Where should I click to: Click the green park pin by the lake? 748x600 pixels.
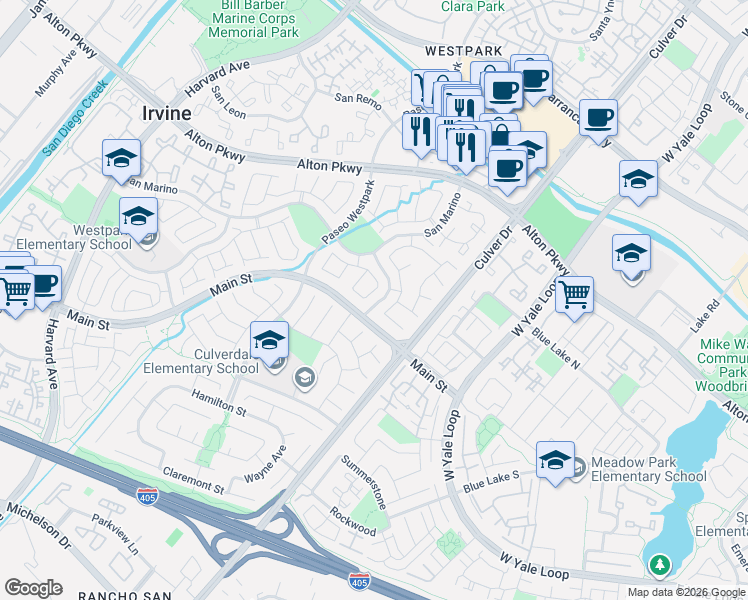(659, 566)
